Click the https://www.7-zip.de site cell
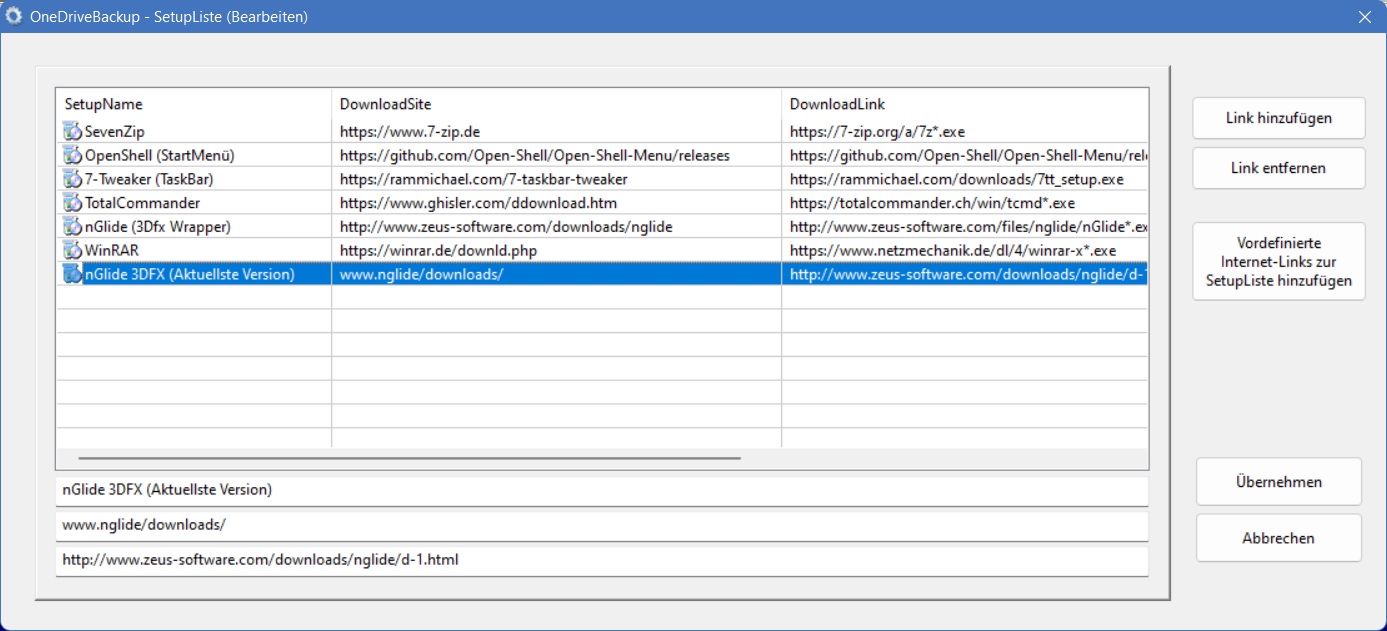The height and width of the screenshot is (631, 1387). [x=557, y=131]
